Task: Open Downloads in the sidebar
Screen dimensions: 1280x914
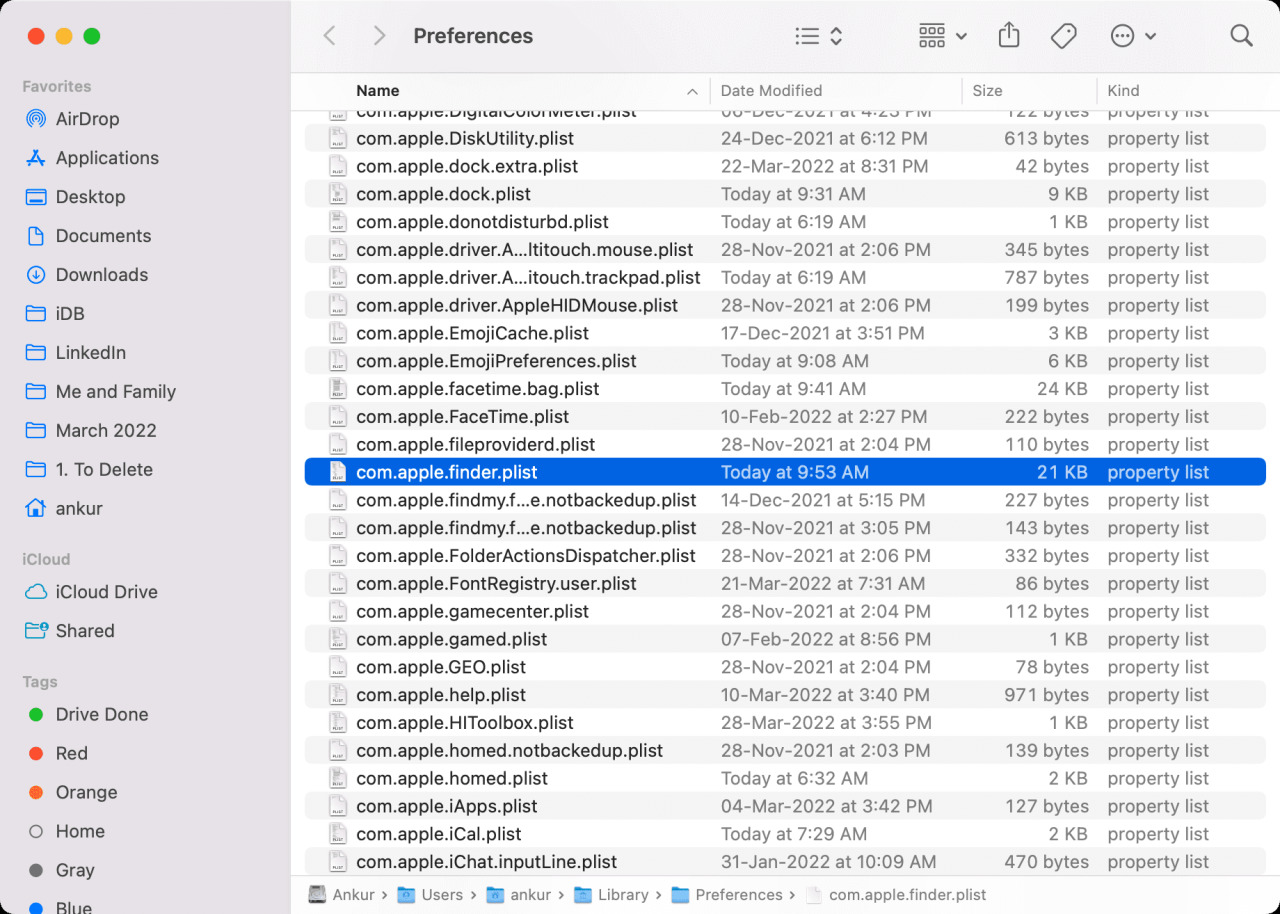Action: coord(86,275)
